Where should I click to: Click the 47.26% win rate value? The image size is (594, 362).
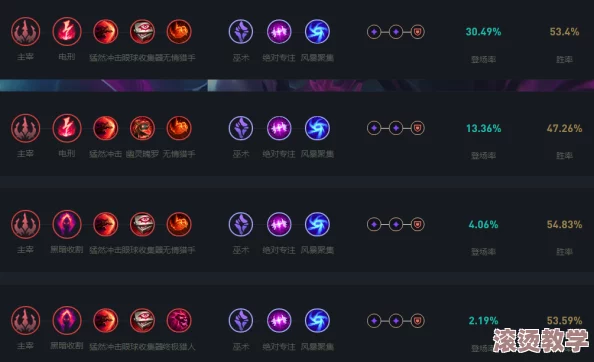[x=564, y=128]
